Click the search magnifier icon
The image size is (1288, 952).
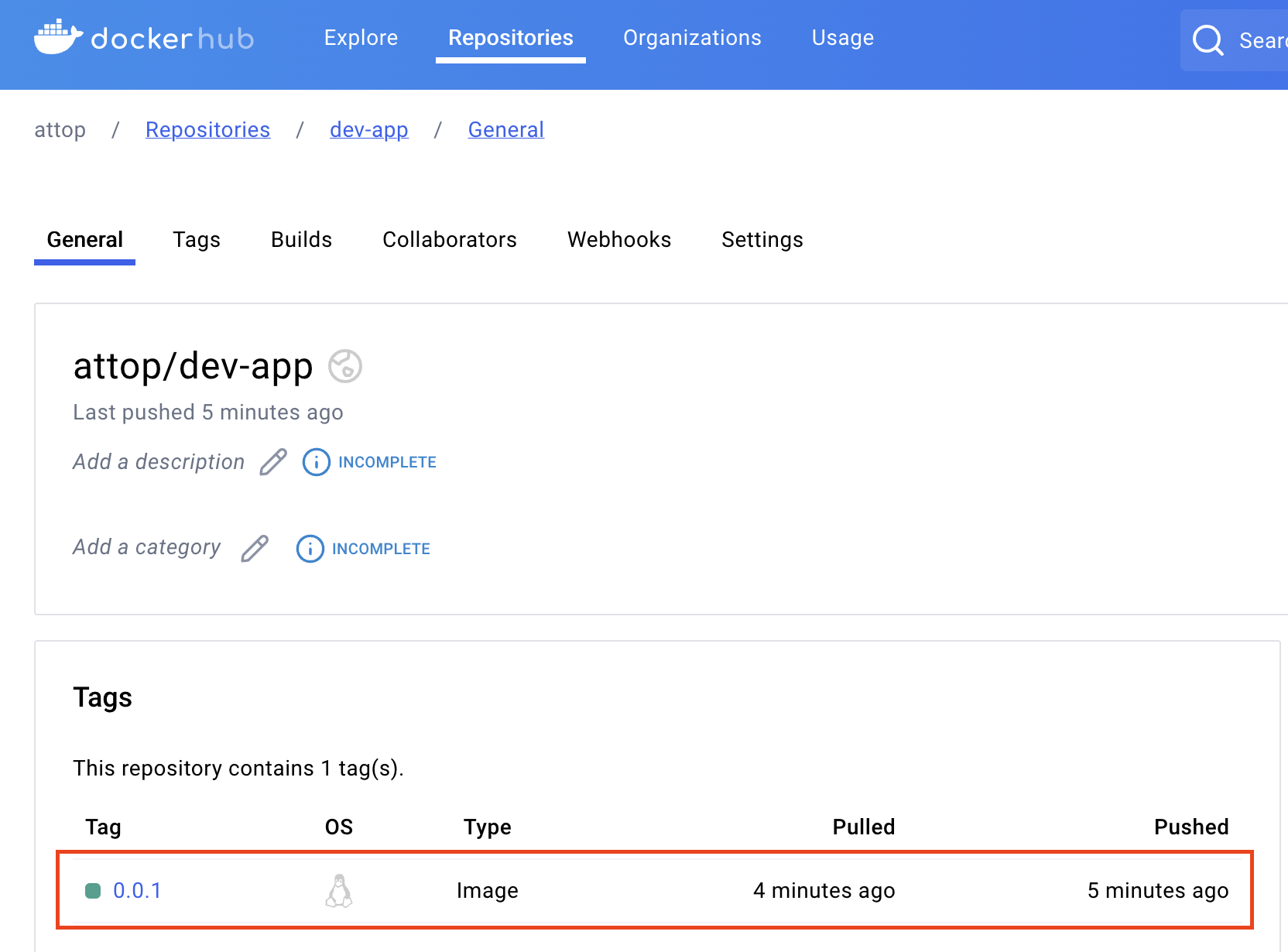click(x=1207, y=40)
